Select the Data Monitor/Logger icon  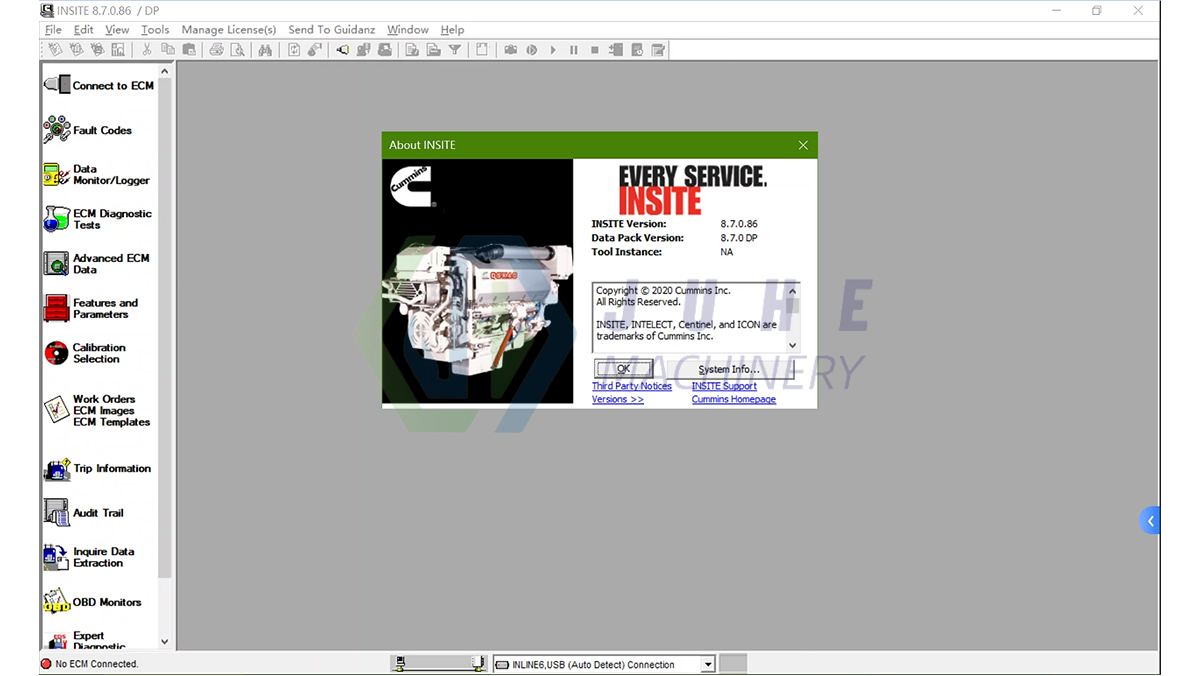click(57, 175)
